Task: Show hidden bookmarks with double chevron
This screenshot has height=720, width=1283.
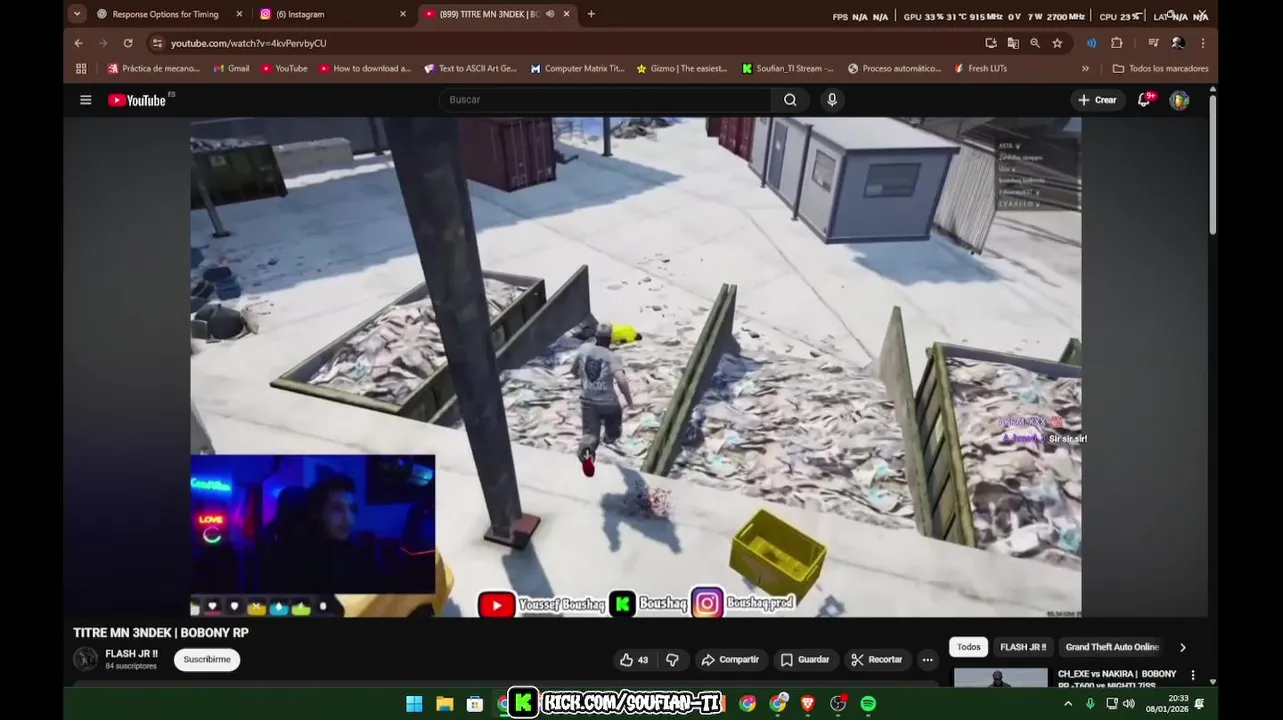Action: tap(1085, 69)
